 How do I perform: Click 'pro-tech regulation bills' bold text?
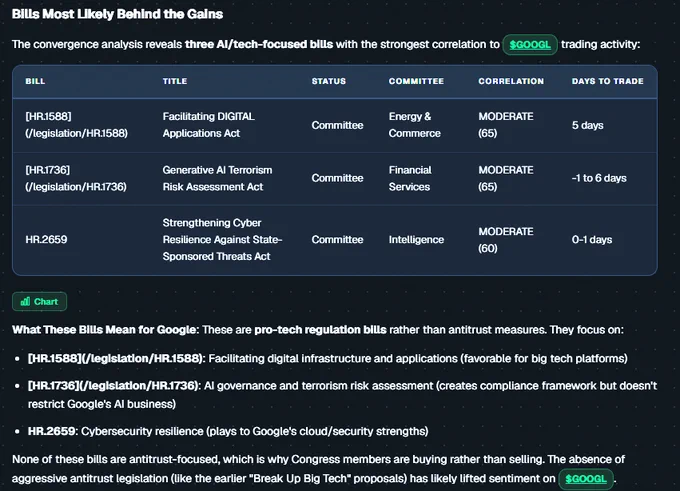coord(320,330)
